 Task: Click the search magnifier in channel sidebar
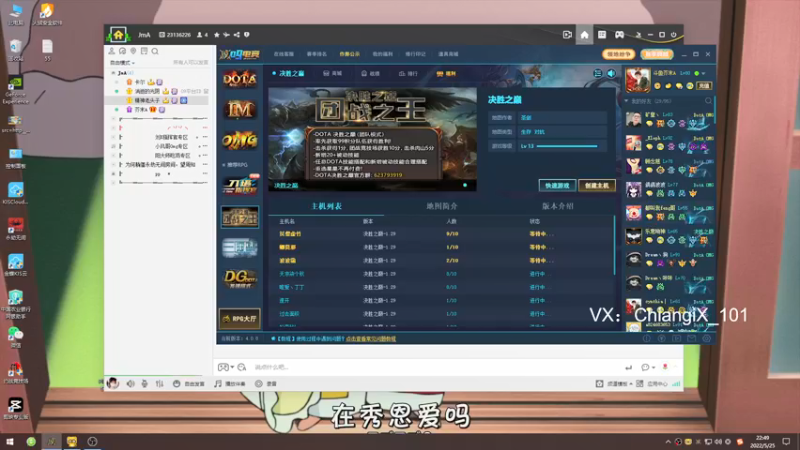click(x=155, y=51)
